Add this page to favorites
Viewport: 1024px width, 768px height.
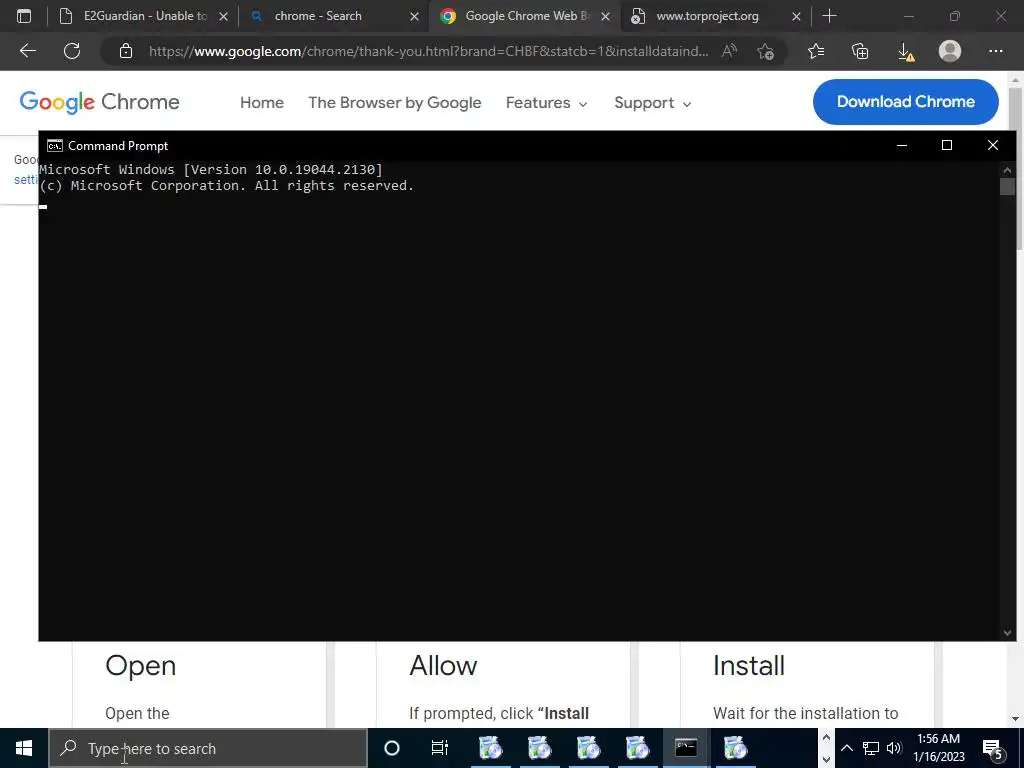(765, 51)
